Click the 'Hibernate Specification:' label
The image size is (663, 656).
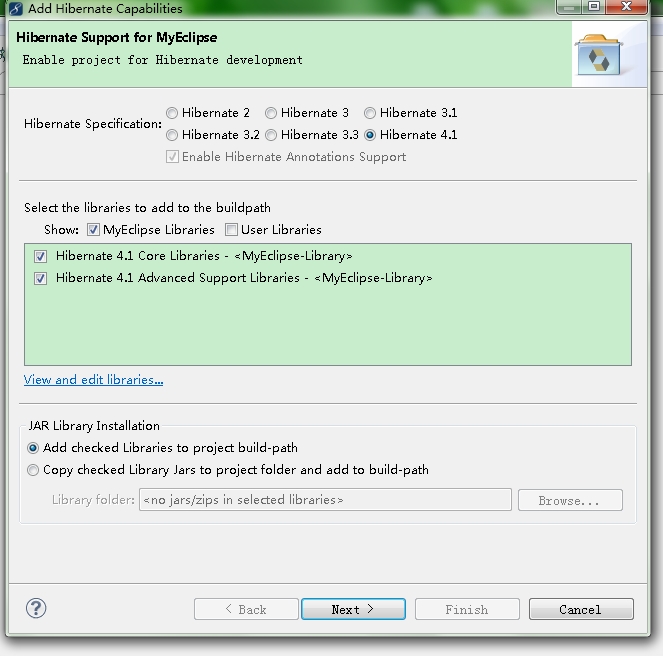click(93, 124)
